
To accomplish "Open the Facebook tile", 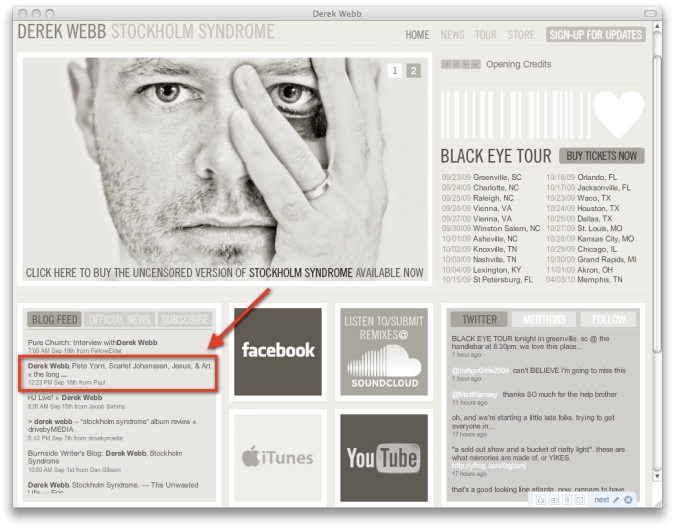I will click(278, 350).
